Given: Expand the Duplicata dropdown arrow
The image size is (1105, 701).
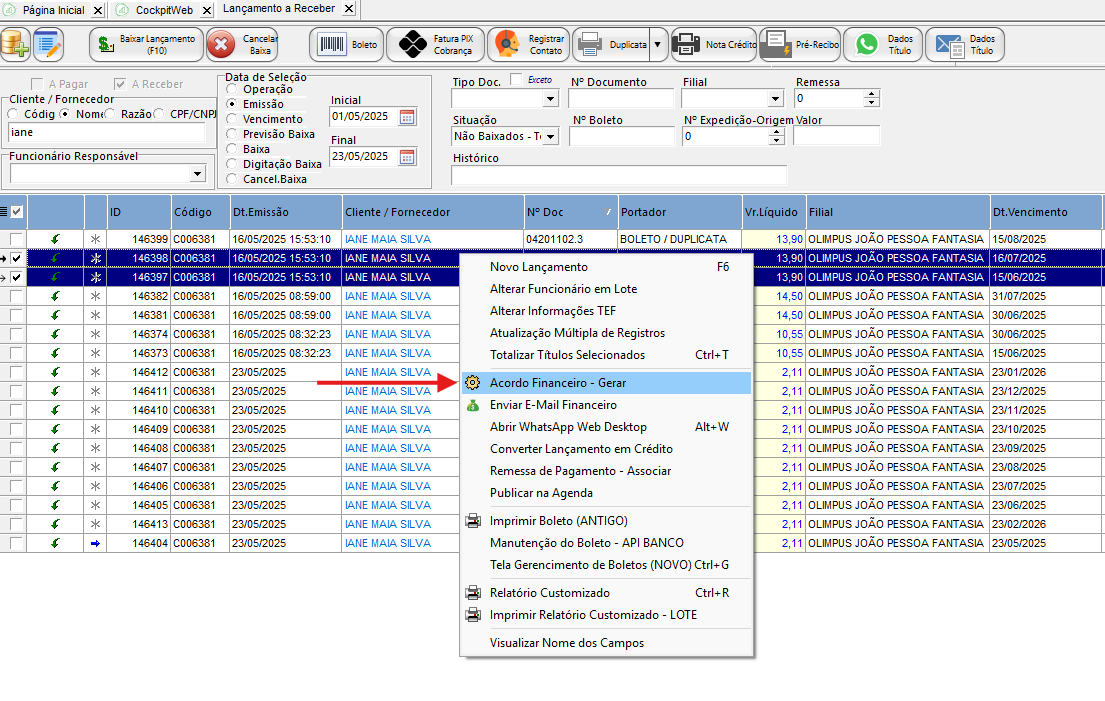Looking at the screenshot, I should pyautogui.click(x=658, y=44).
